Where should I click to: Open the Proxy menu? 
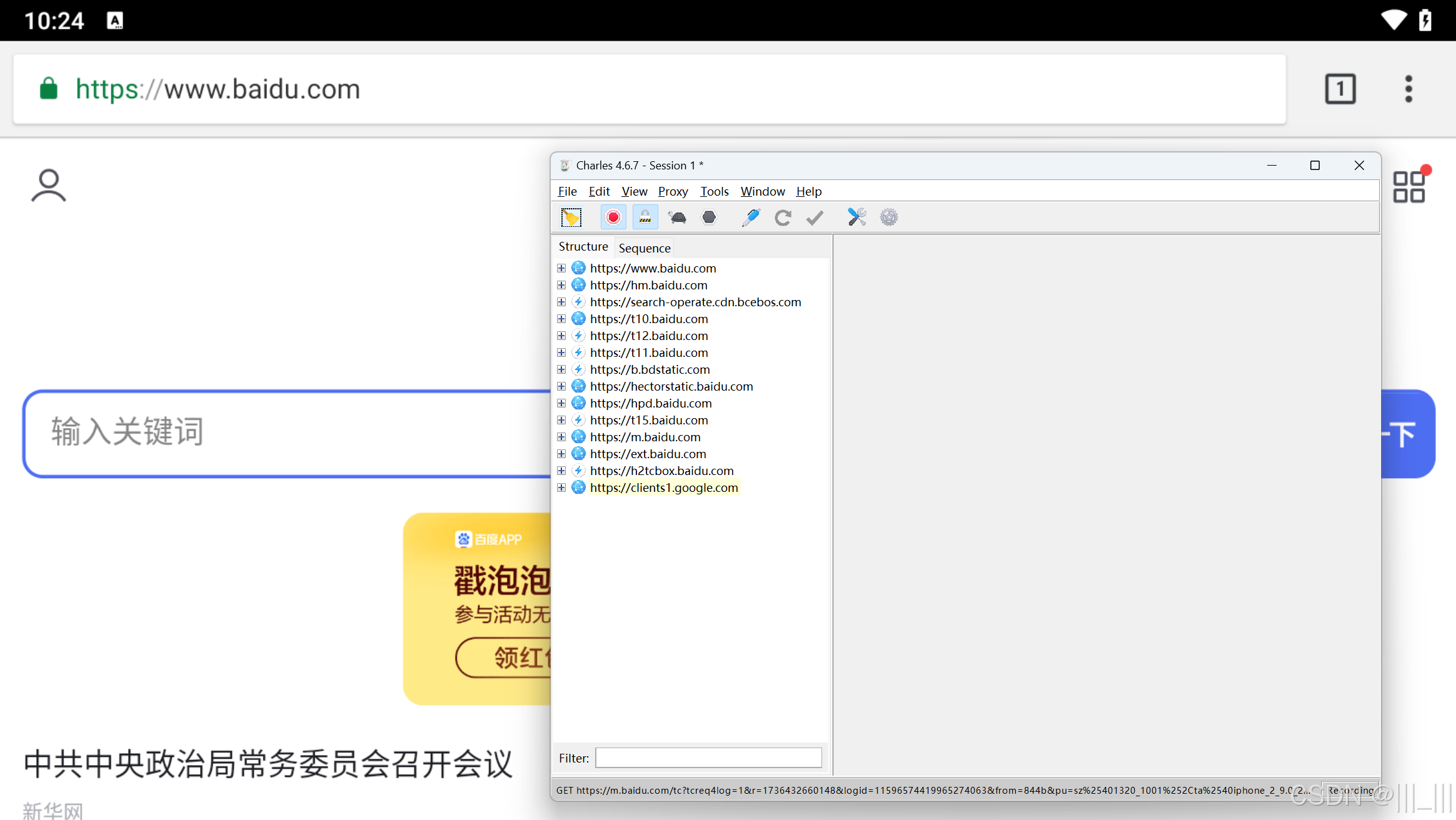673,191
